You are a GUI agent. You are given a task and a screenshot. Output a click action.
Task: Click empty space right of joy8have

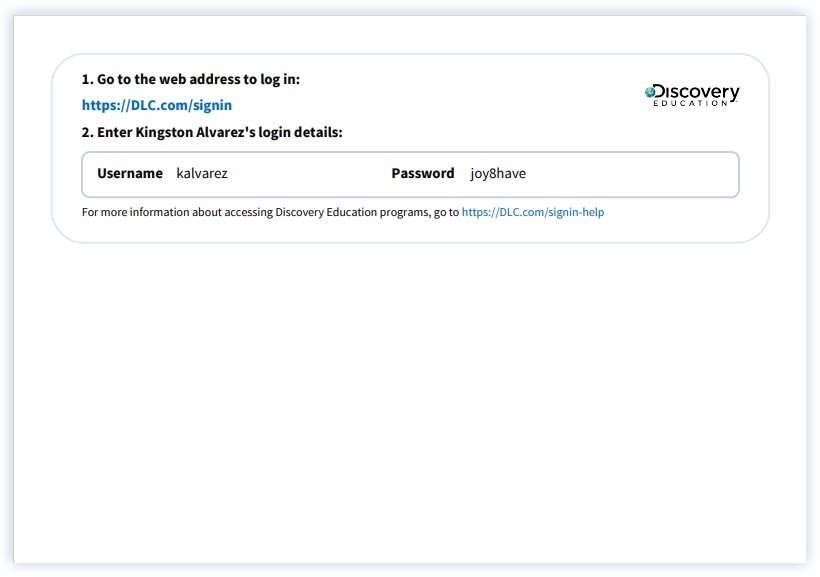pyautogui.click(x=630, y=173)
